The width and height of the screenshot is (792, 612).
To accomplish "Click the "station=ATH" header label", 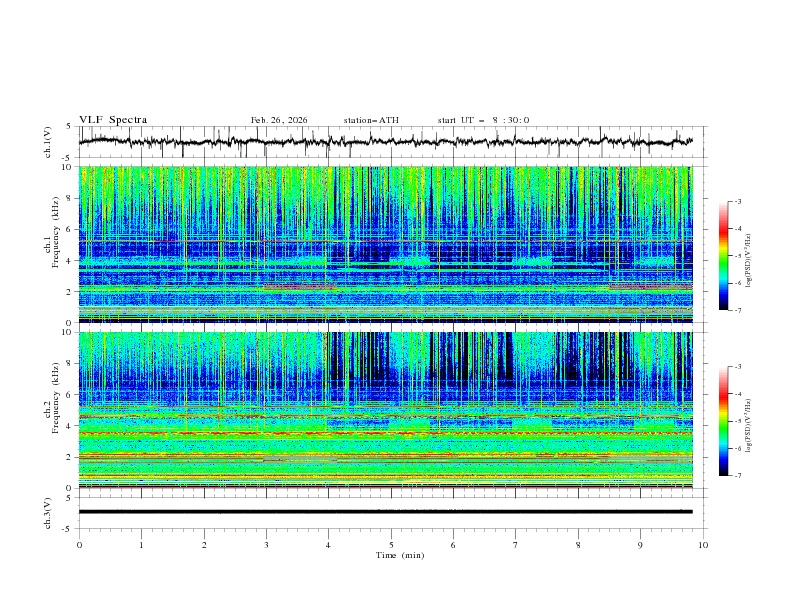I will click(x=371, y=120).
